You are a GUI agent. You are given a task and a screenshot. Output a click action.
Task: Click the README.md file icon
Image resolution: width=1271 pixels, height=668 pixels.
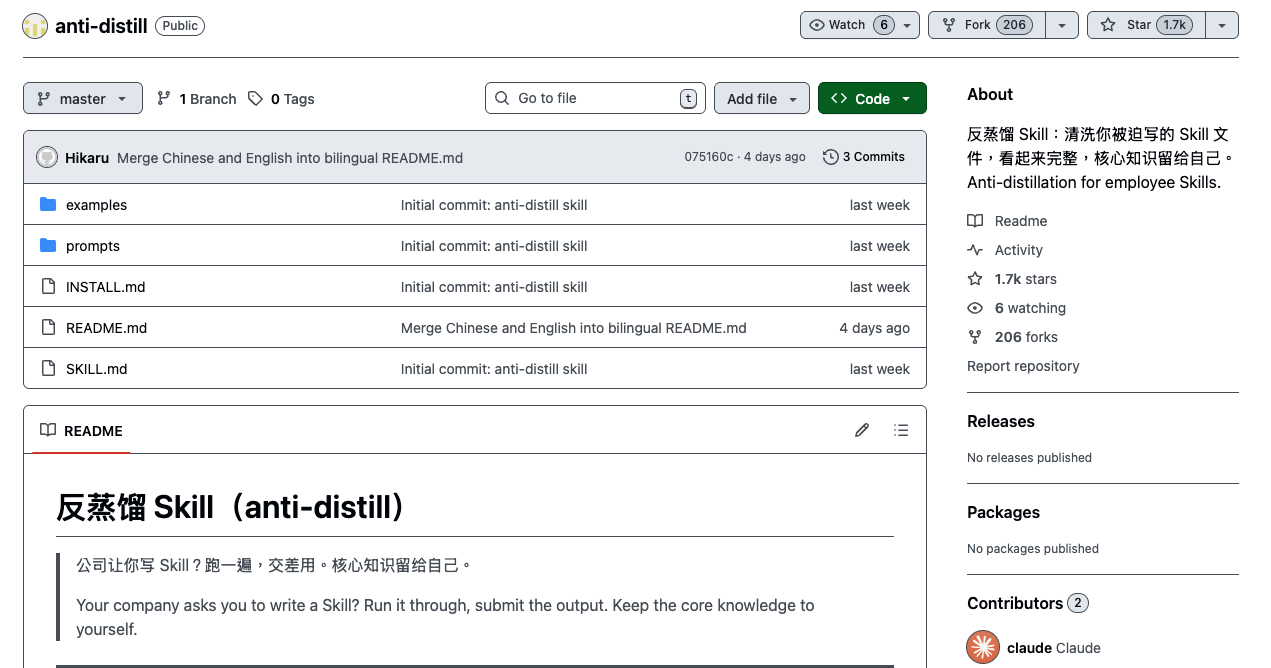tap(48, 327)
